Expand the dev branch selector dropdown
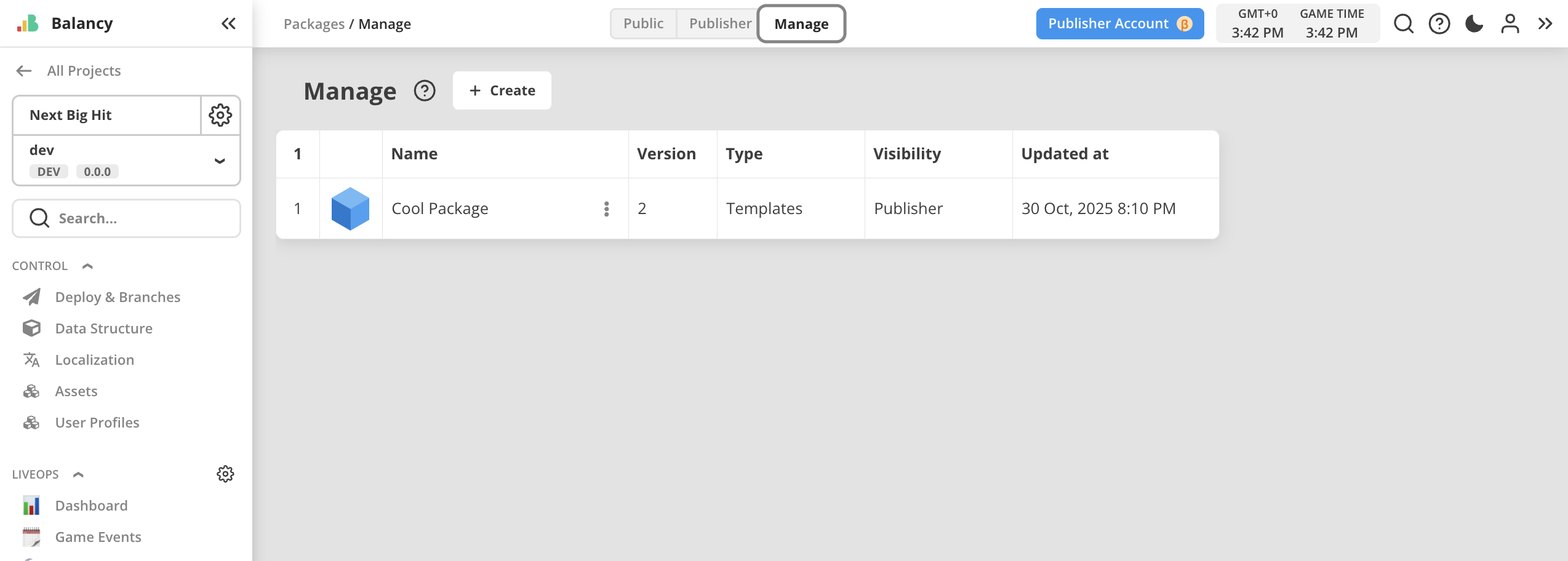This screenshot has width=1568, height=561. tap(219, 161)
